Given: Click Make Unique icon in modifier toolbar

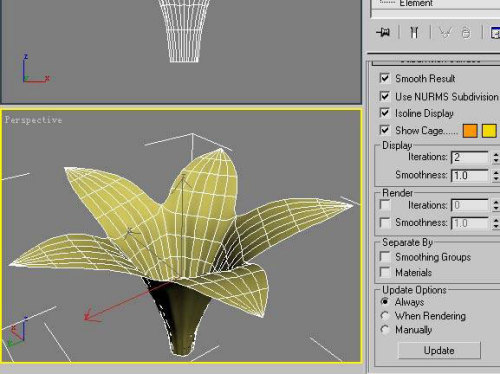Looking at the screenshot, I should (x=445, y=32).
